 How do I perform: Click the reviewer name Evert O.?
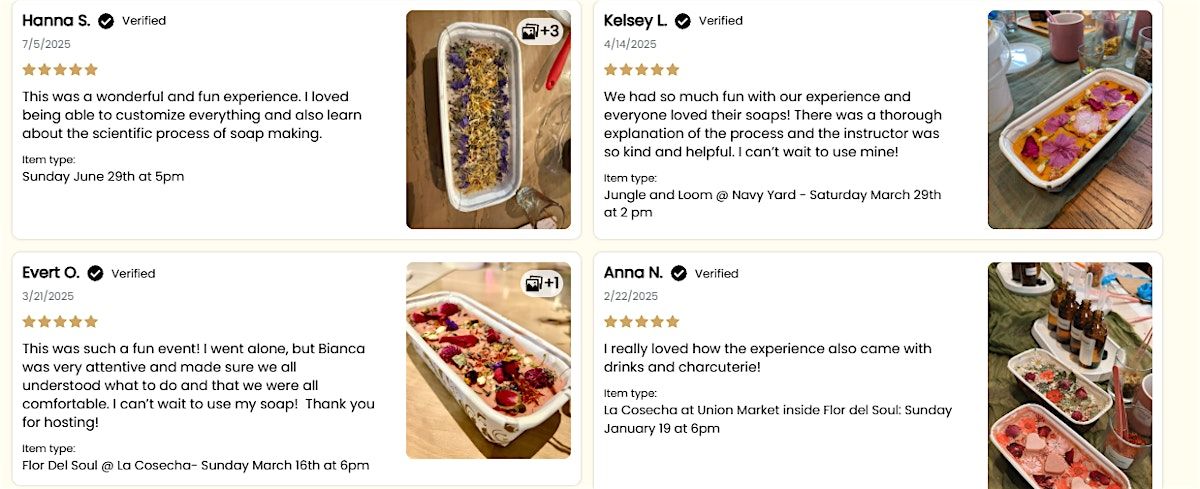50,273
